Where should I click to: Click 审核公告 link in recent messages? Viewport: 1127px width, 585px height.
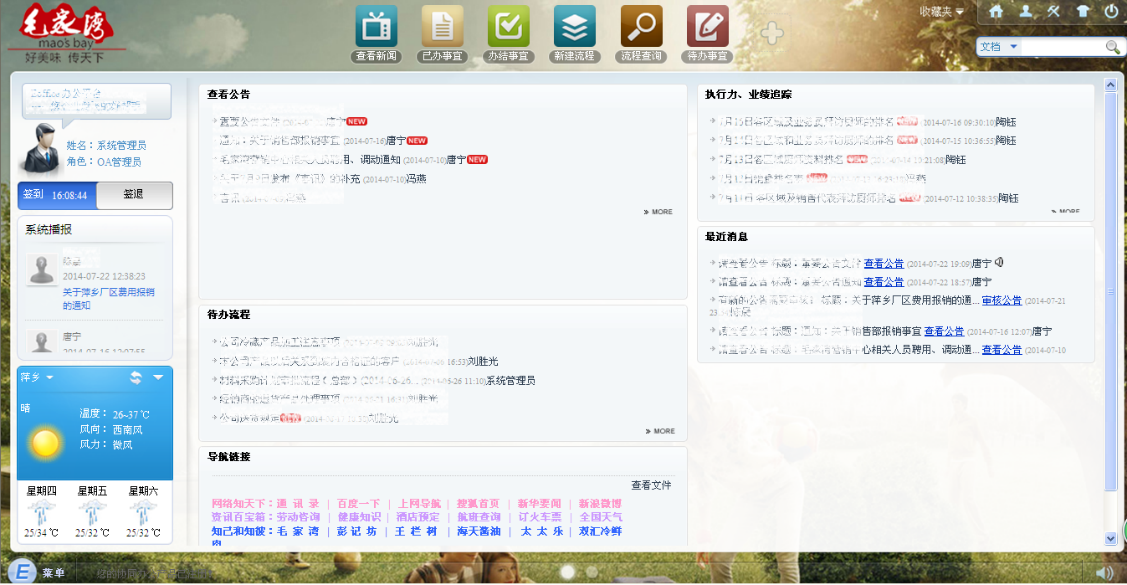[x=1002, y=300]
